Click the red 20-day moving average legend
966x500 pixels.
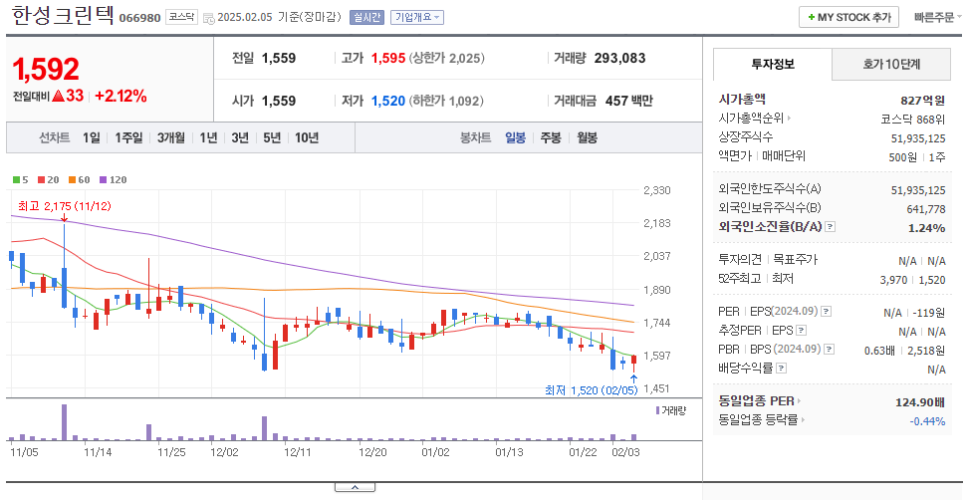(49, 180)
